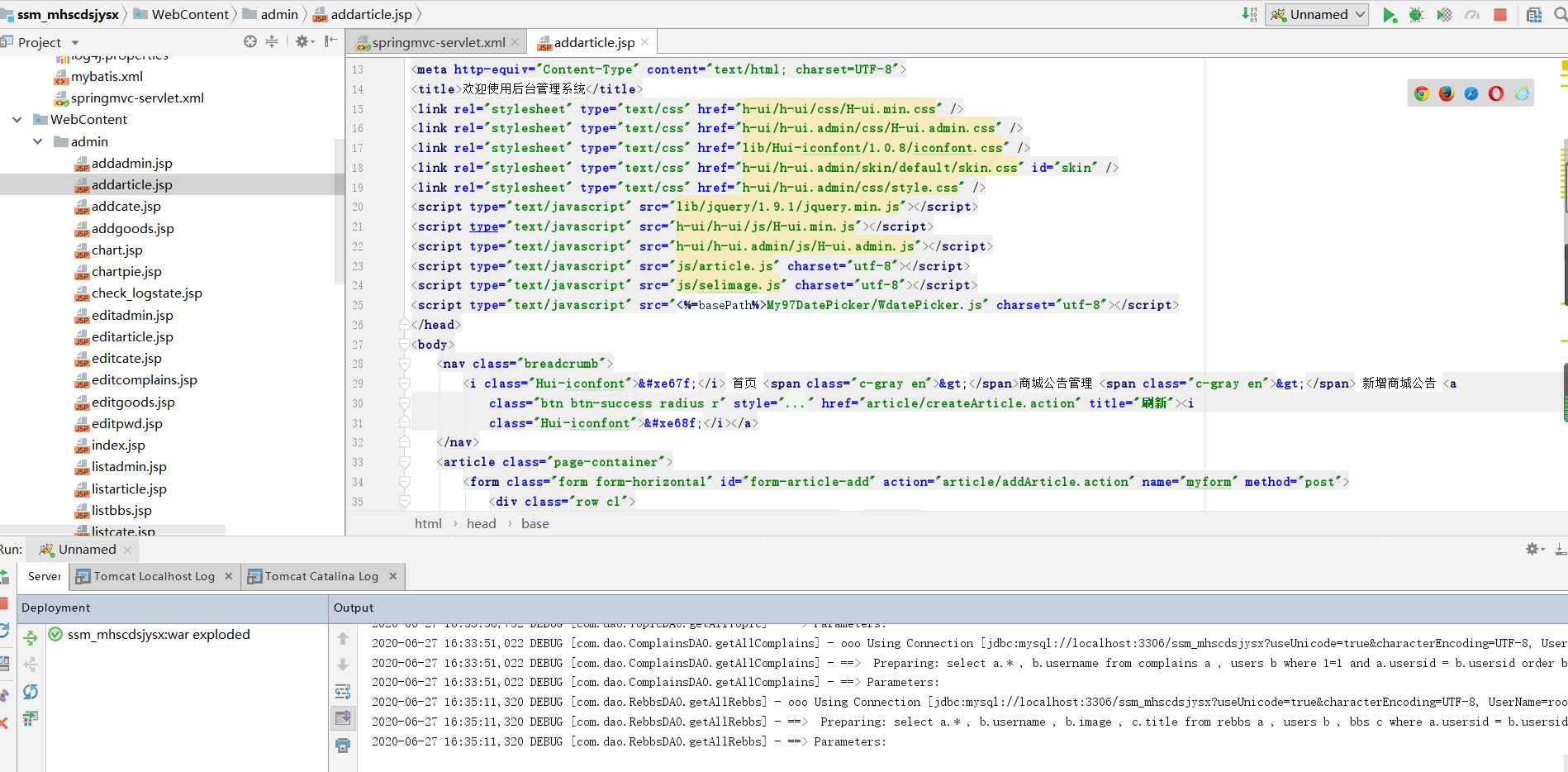Switch to the Server tab
Screen dimensions: 1568x772
44,576
